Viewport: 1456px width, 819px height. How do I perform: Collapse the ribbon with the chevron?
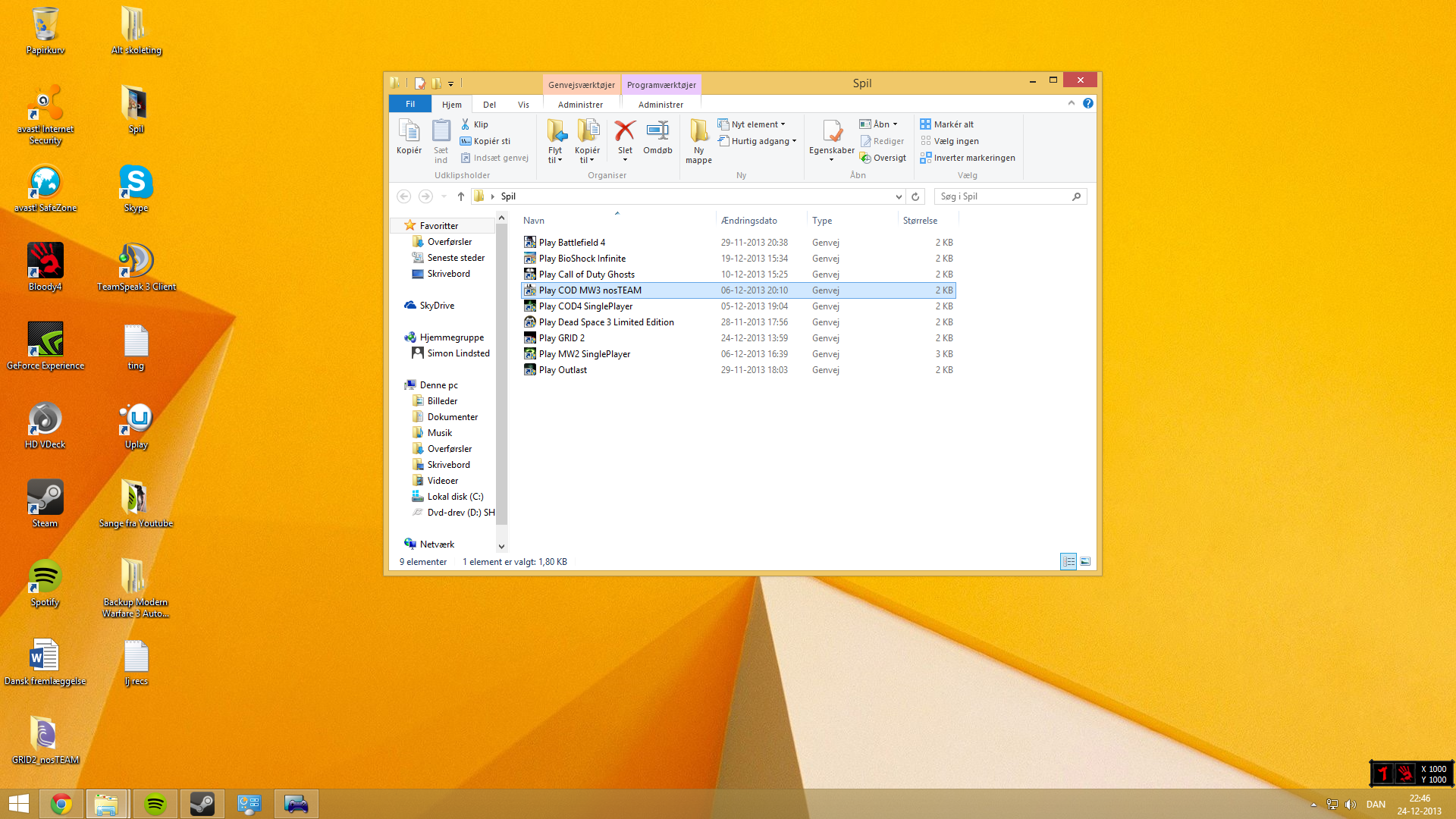click(1072, 103)
